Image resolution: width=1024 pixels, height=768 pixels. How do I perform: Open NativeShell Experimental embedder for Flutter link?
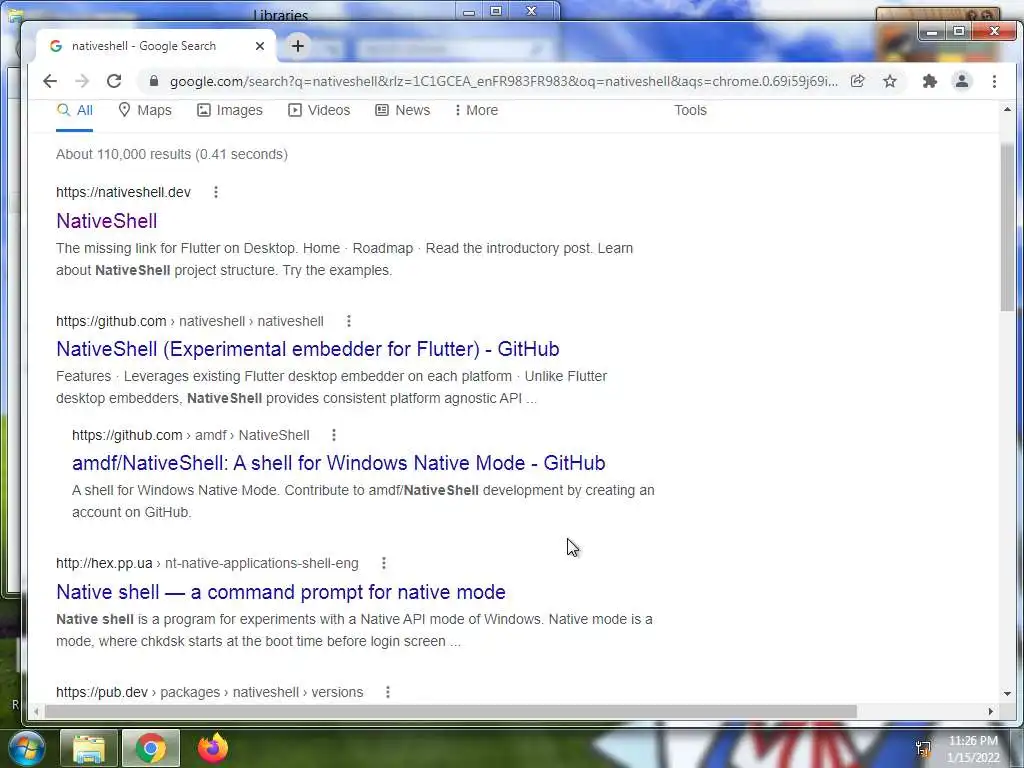(308, 349)
